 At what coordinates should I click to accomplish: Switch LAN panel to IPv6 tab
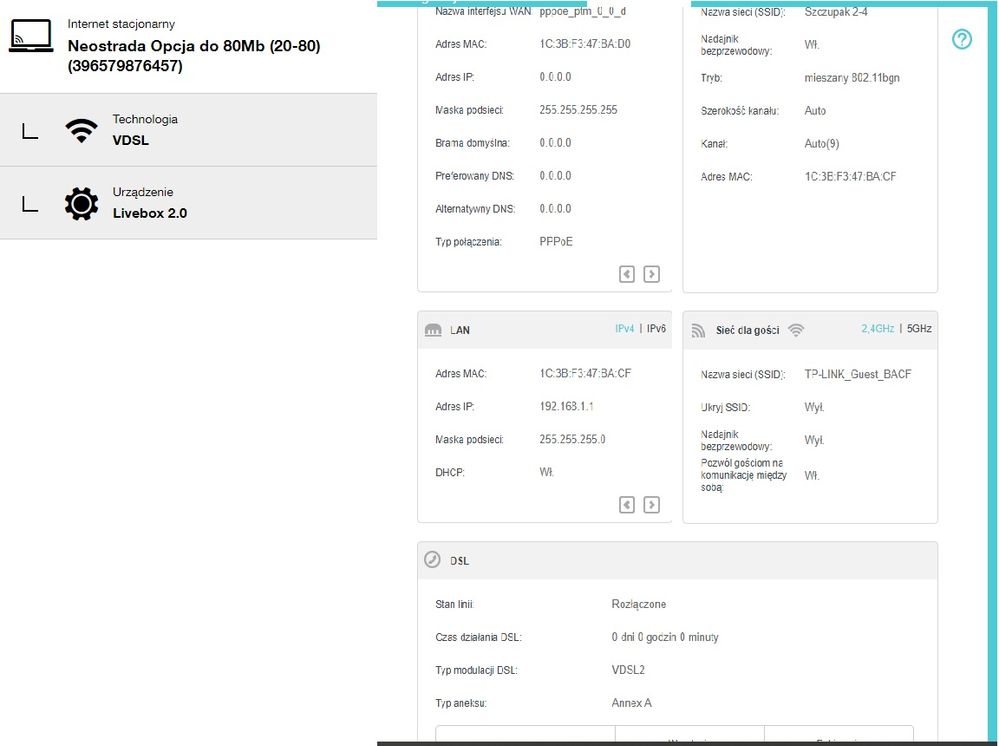pos(656,328)
